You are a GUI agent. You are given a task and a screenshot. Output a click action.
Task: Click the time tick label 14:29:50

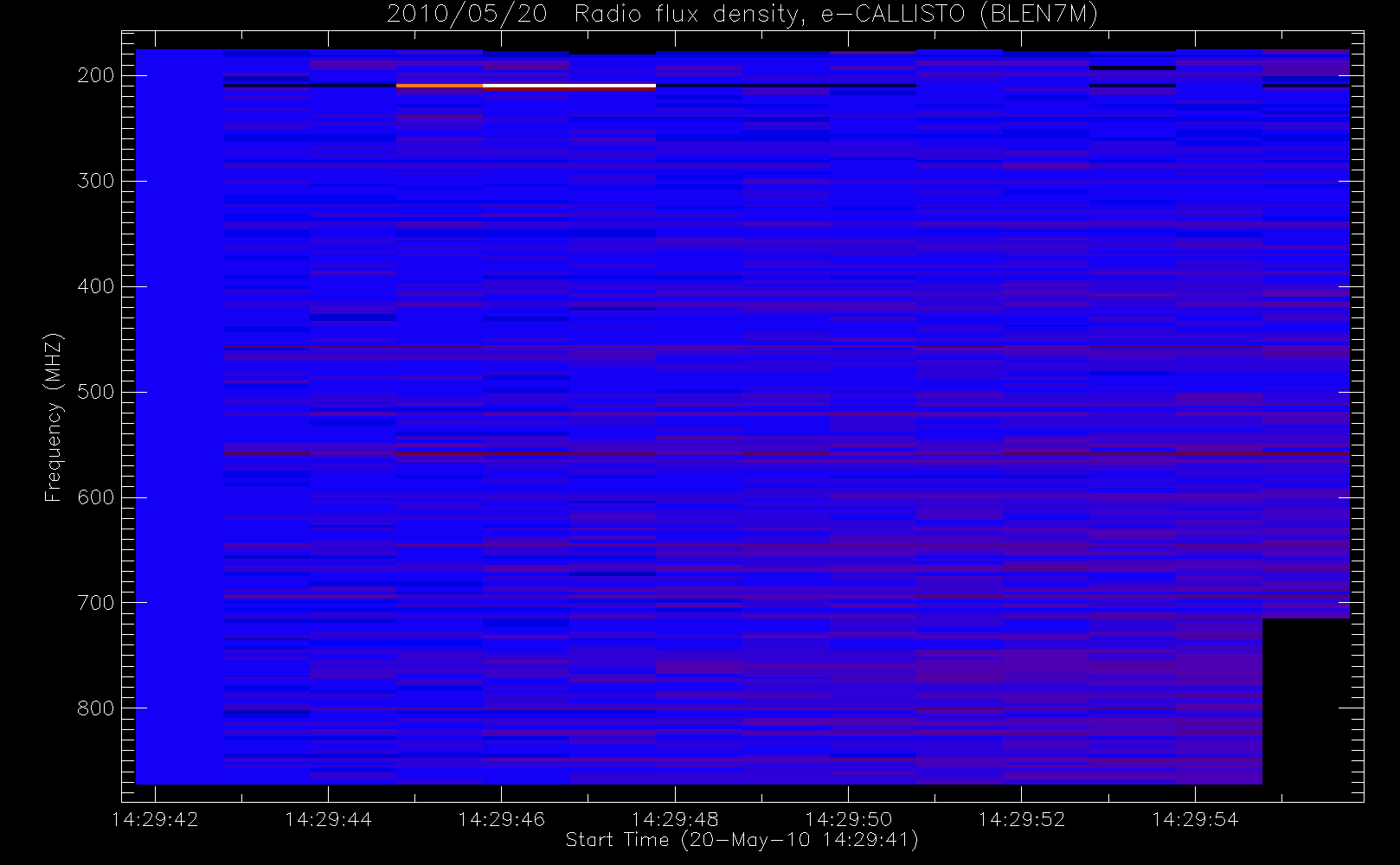coord(848,819)
